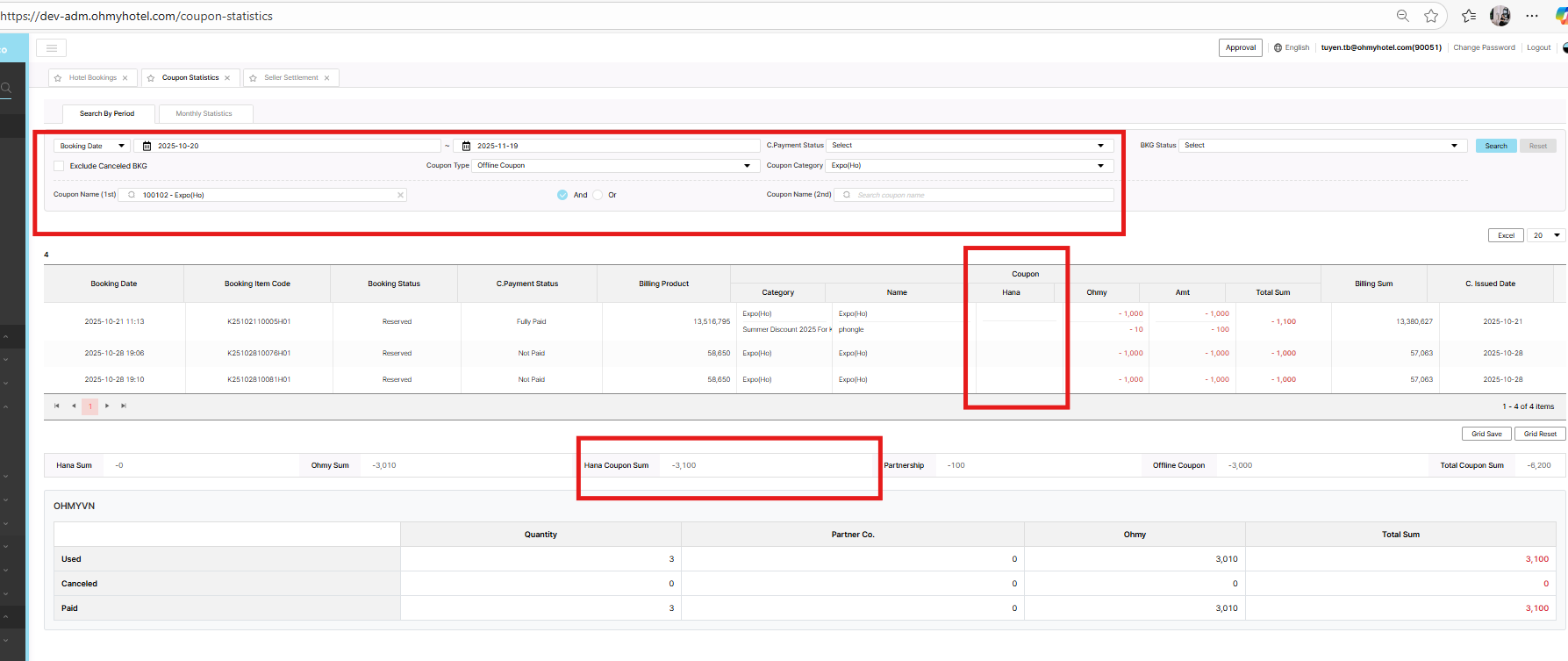Close the Hotel Bookings tab
Screen dimensions: 1568x661
click(x=125, y=78)
